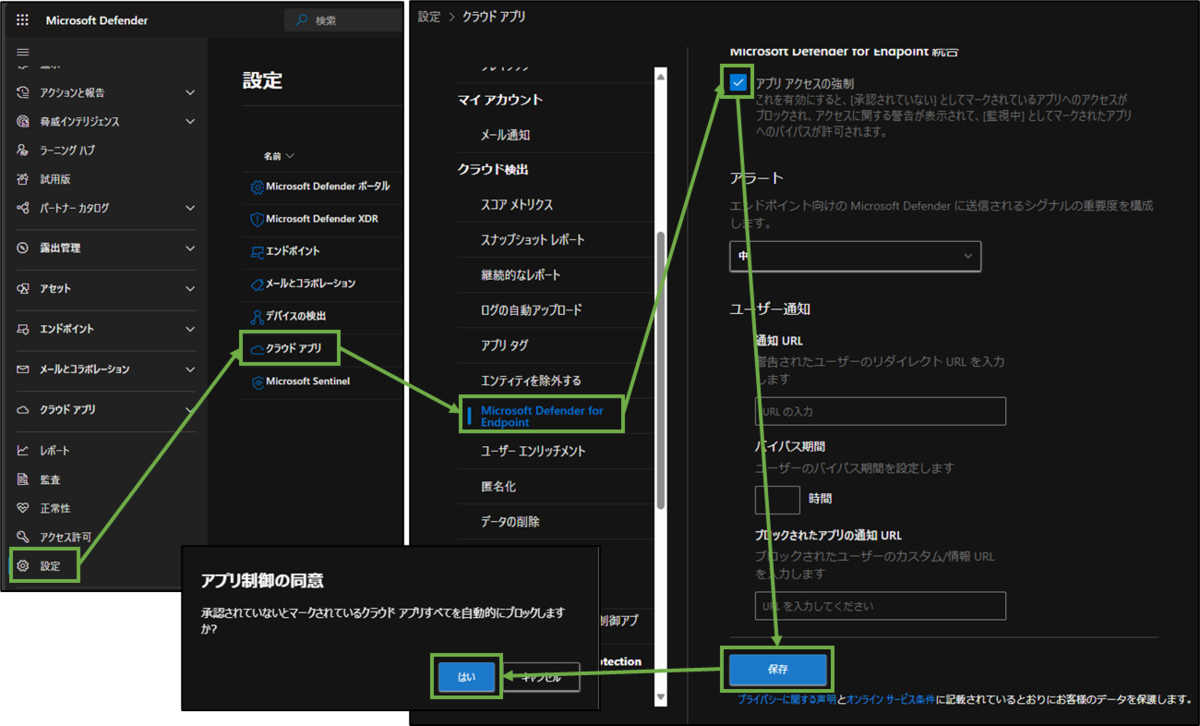Click the search magnifier icon
Image resolution: width=1200 pixels, height=726 pixels.
click(x=301, y=20)
